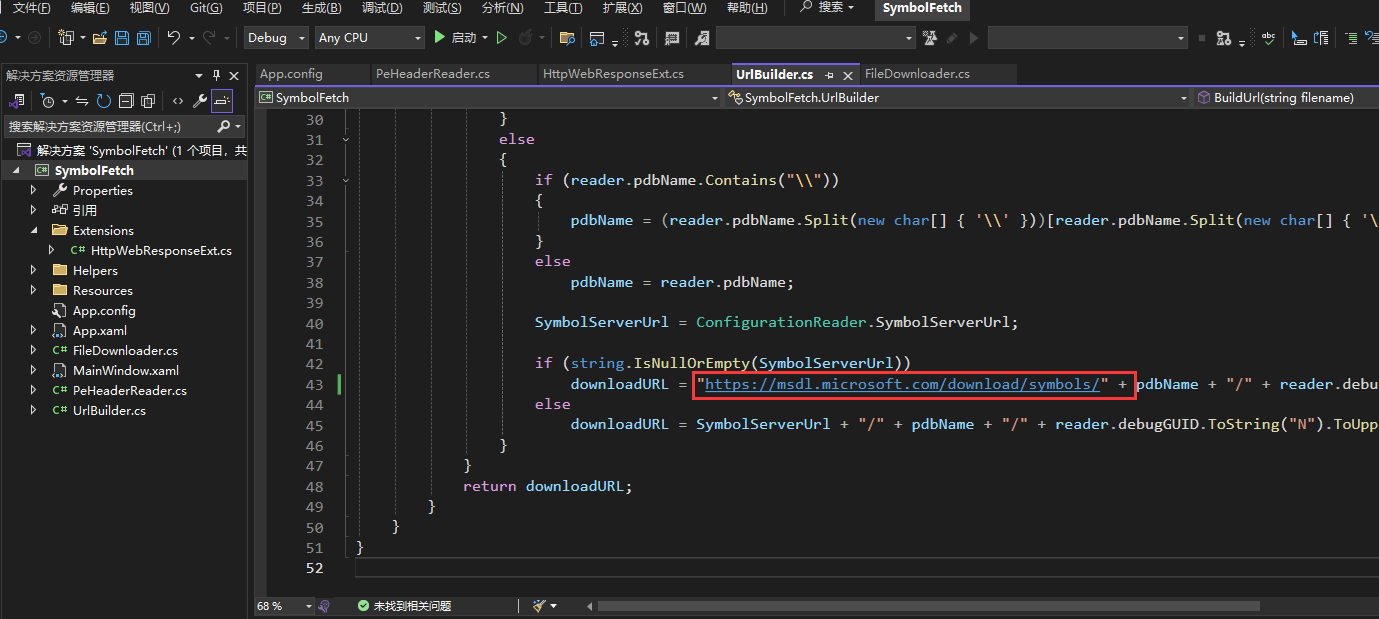Undo the last edit via Undo icon
This screenshot has height=619, width=1379.
[x=174, y=38]
